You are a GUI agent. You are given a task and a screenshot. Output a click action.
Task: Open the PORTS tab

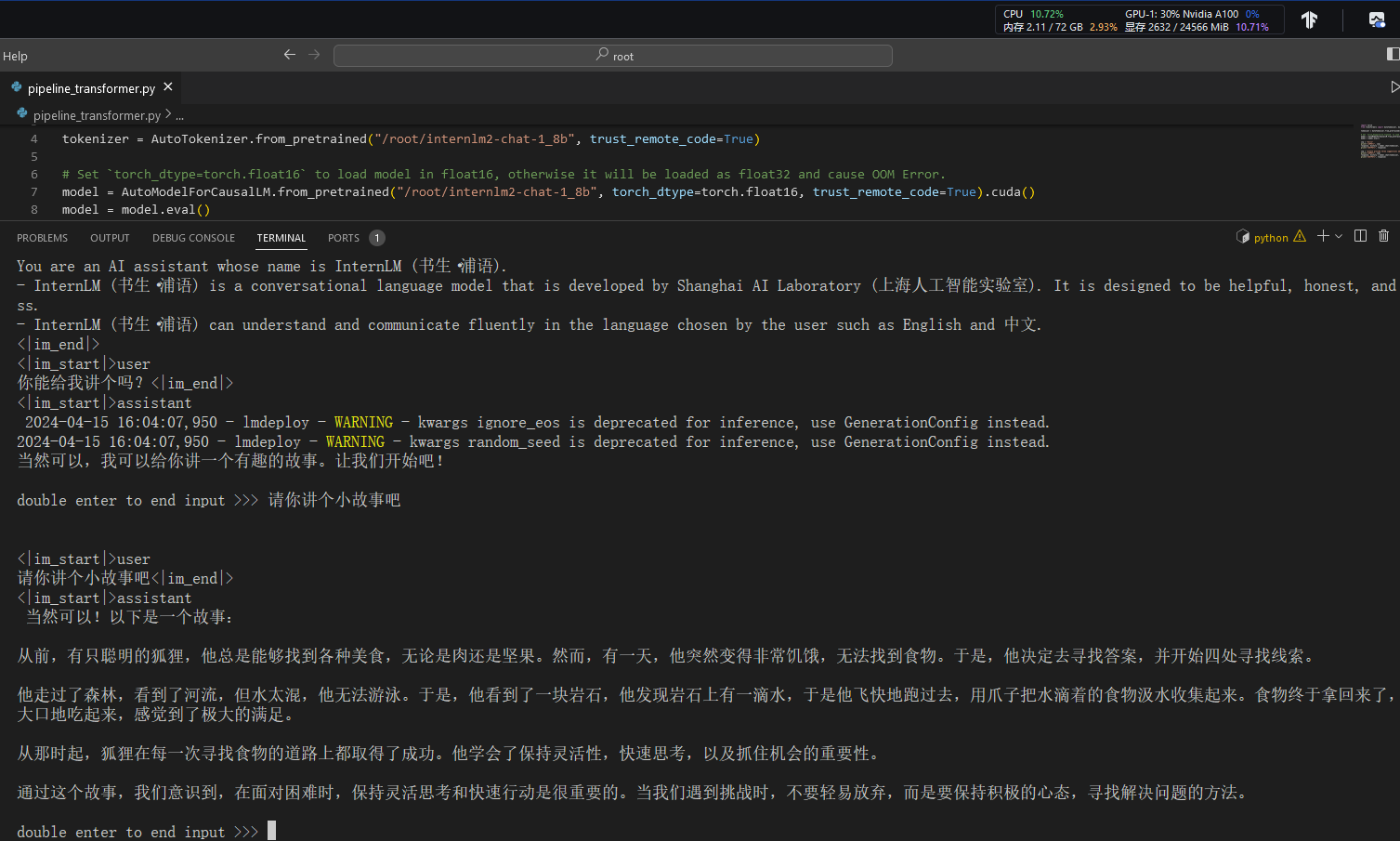click(343, 238)
